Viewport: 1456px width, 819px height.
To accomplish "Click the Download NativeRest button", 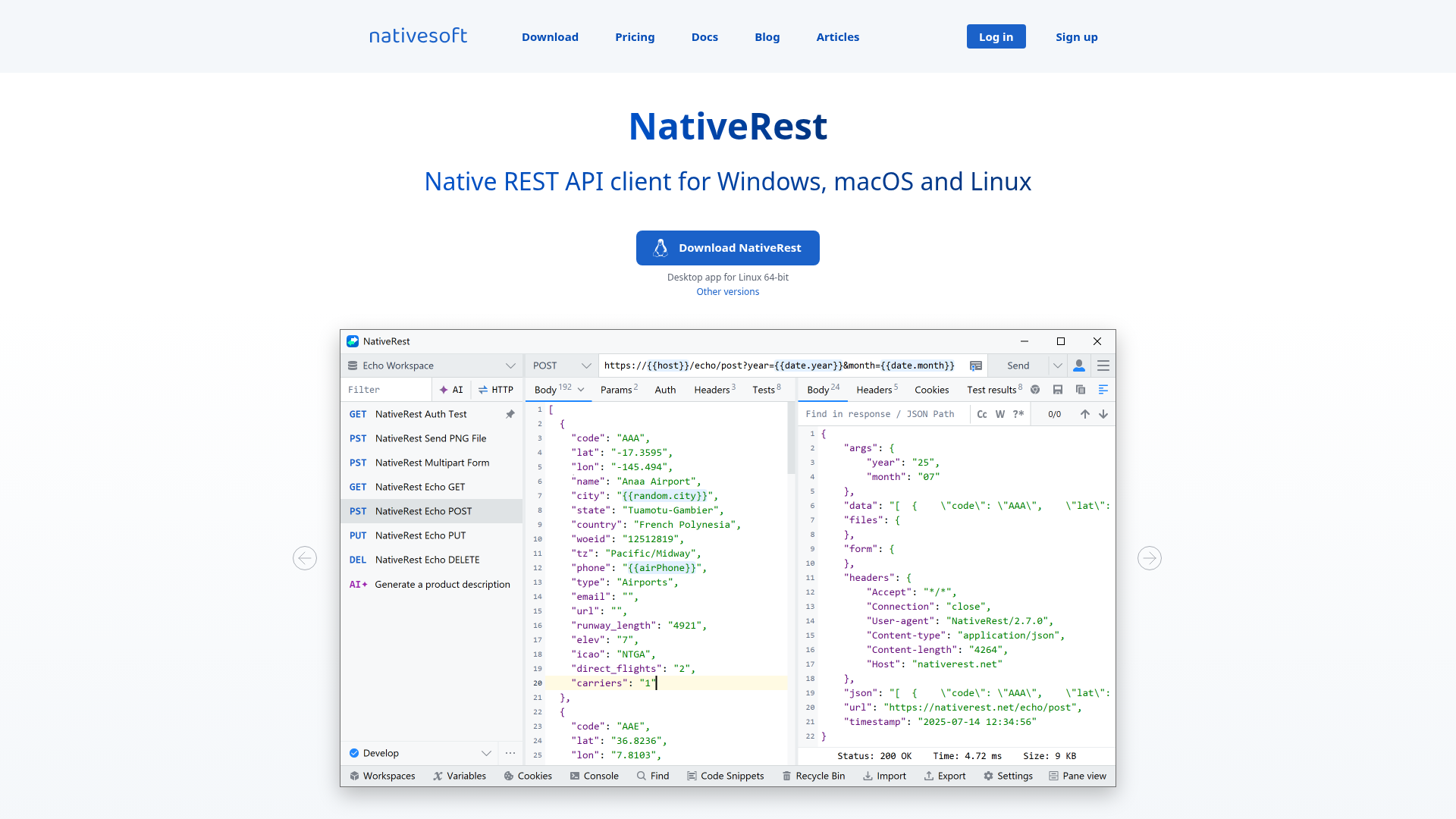I will click(x=727, y=247).
